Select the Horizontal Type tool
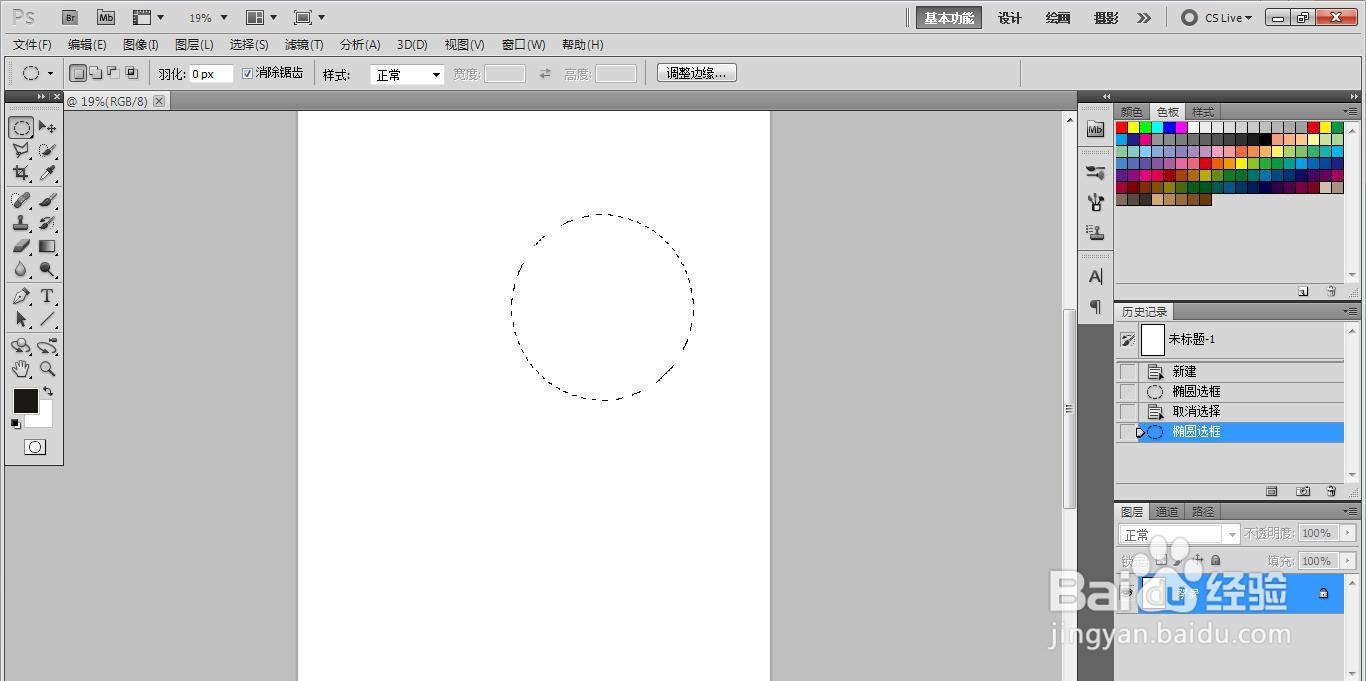 point(47,297)
